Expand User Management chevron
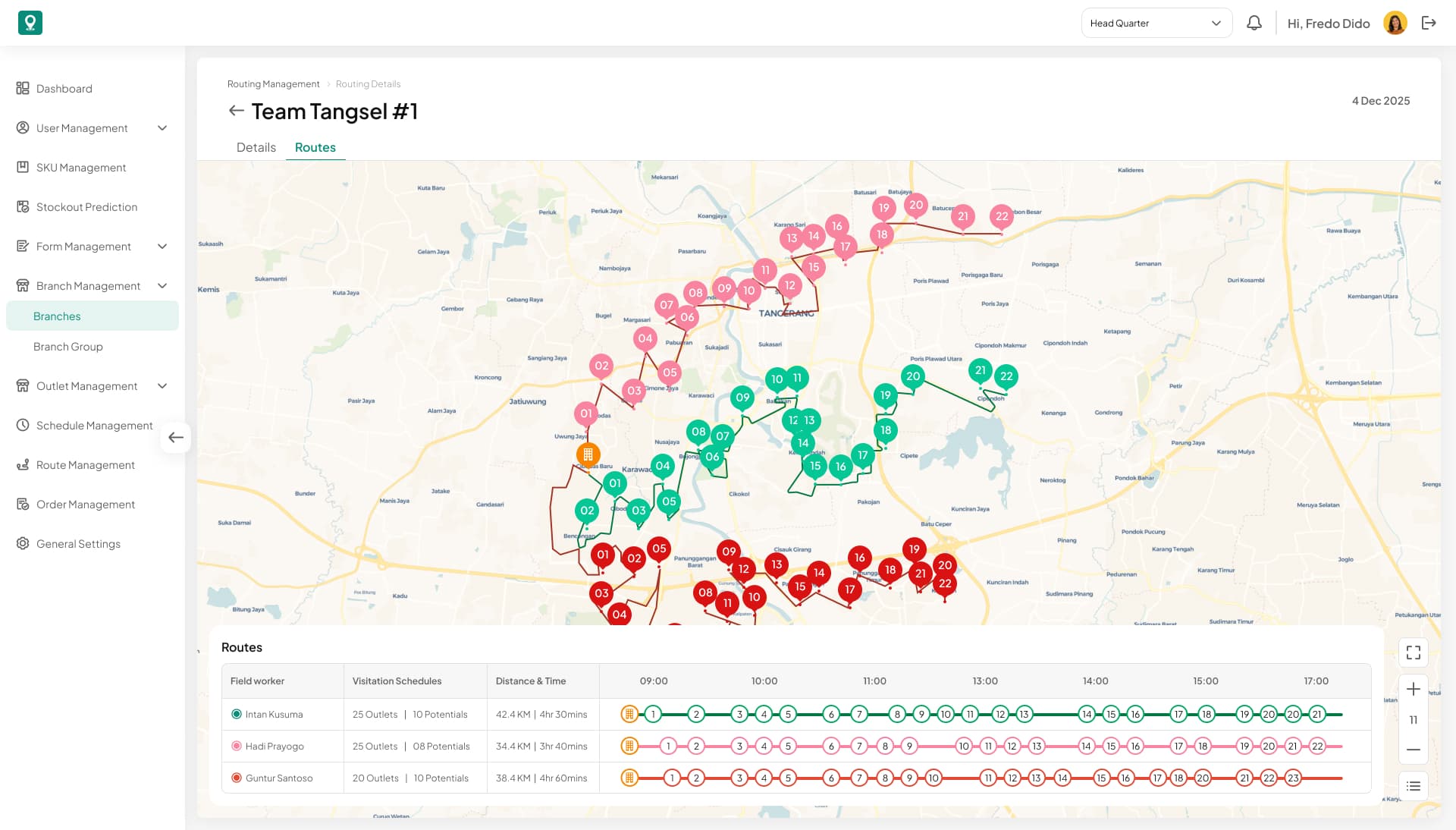This screenshot has height=830, width=1456. point(162,127)
